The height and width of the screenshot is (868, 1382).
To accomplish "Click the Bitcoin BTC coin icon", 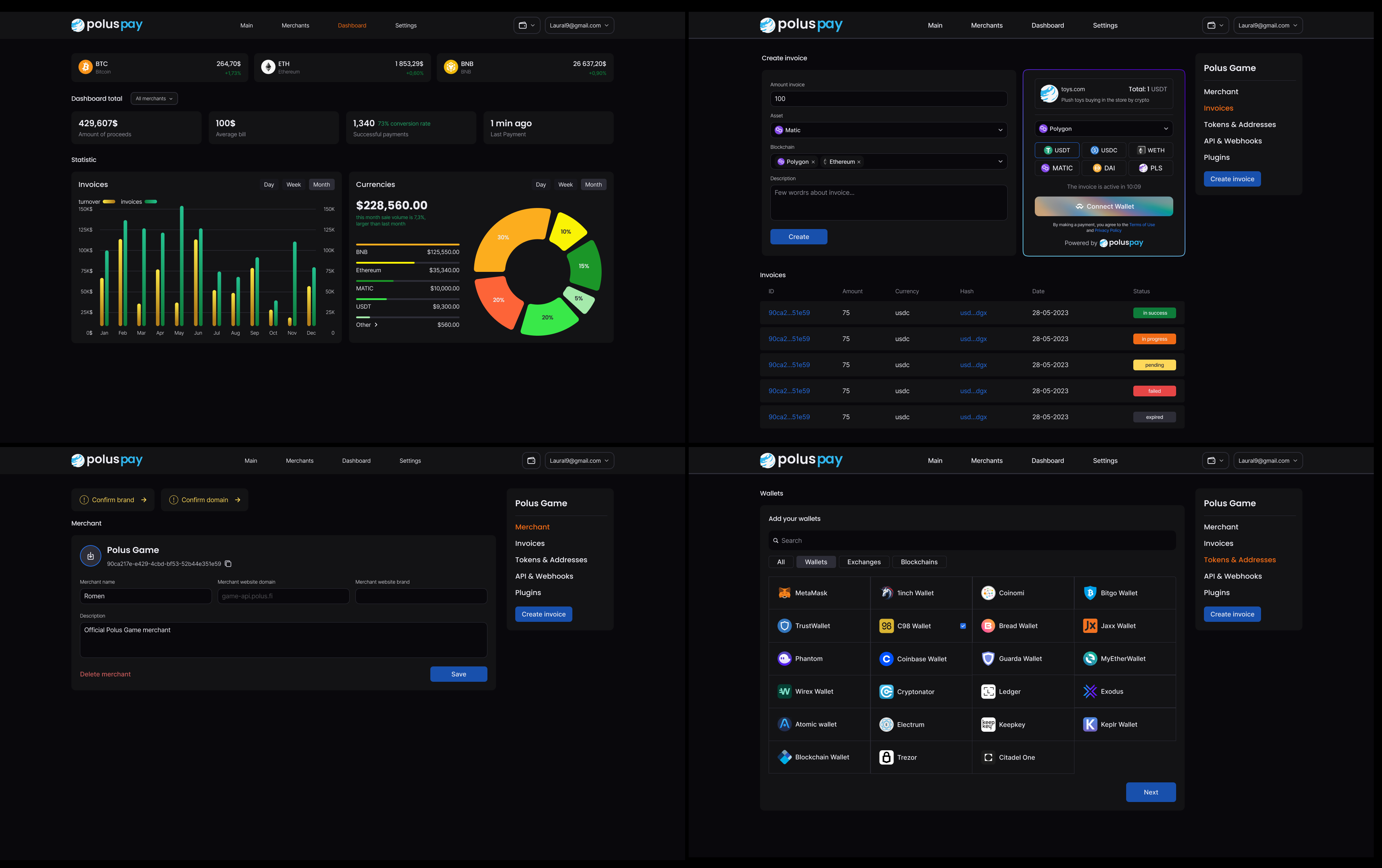I will coord(86,67).
